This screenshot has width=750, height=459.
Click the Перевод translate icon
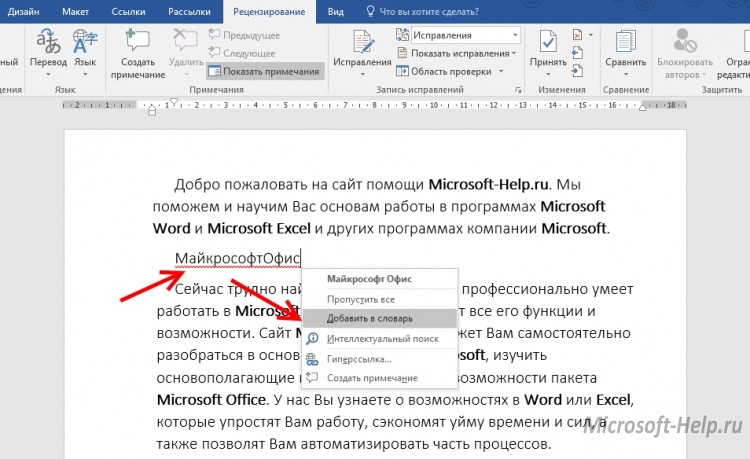tap(48, 41)
